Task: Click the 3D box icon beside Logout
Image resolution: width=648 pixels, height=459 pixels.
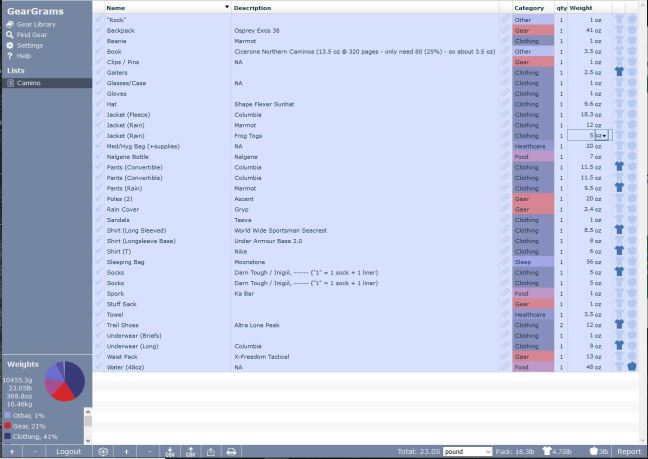Action: pyautogui.click(x=103, y=452)
